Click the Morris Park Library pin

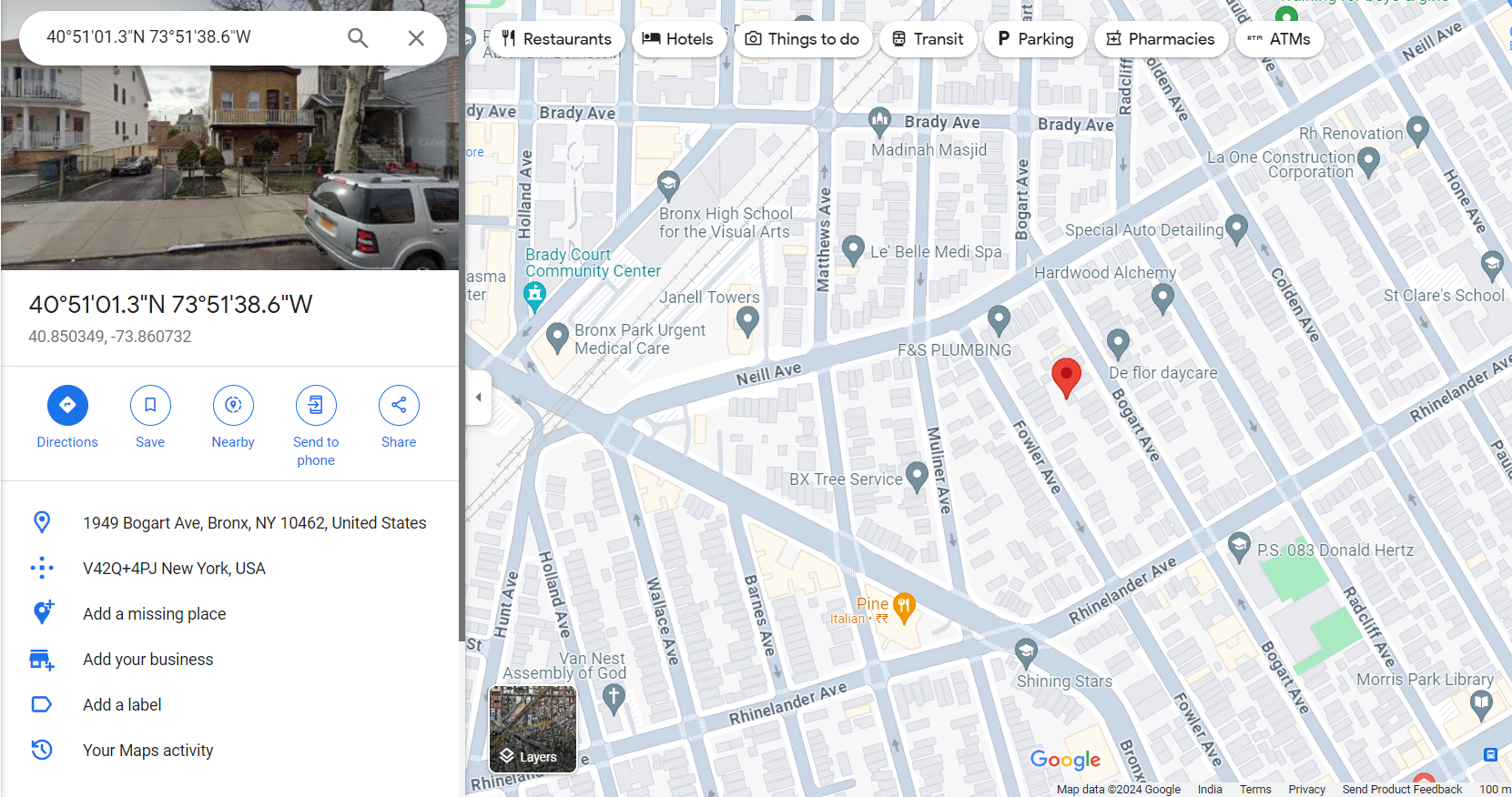click(1481, 703)
